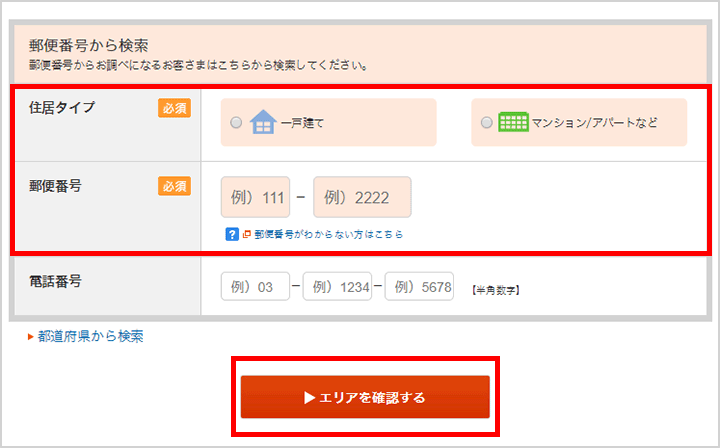Click the 一戸建て option text

point(302,123)
